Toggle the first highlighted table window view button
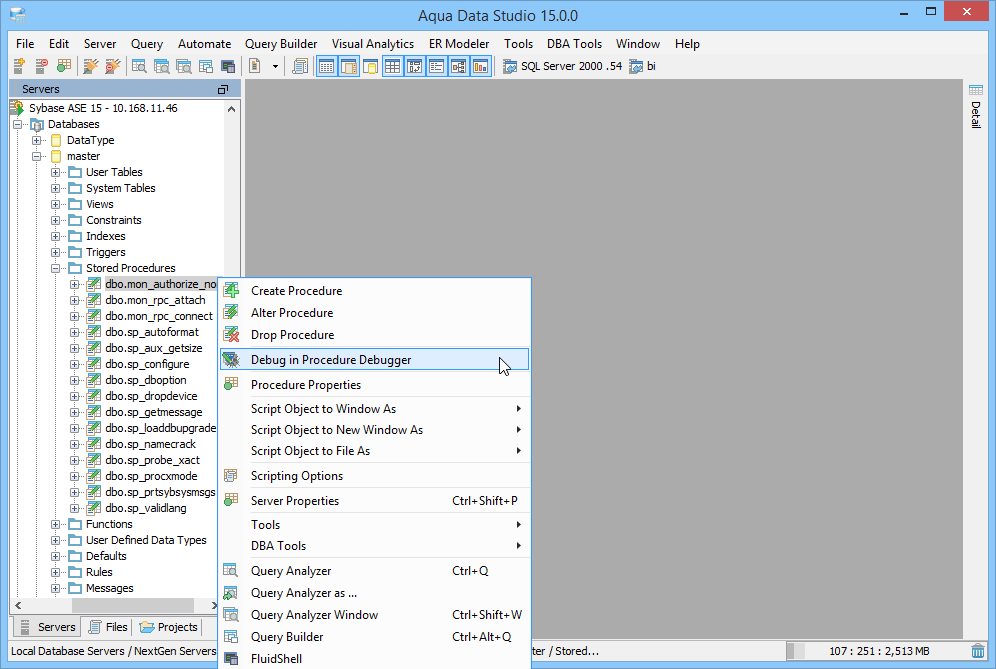996x669 pixels. click(x=326, y=66)
